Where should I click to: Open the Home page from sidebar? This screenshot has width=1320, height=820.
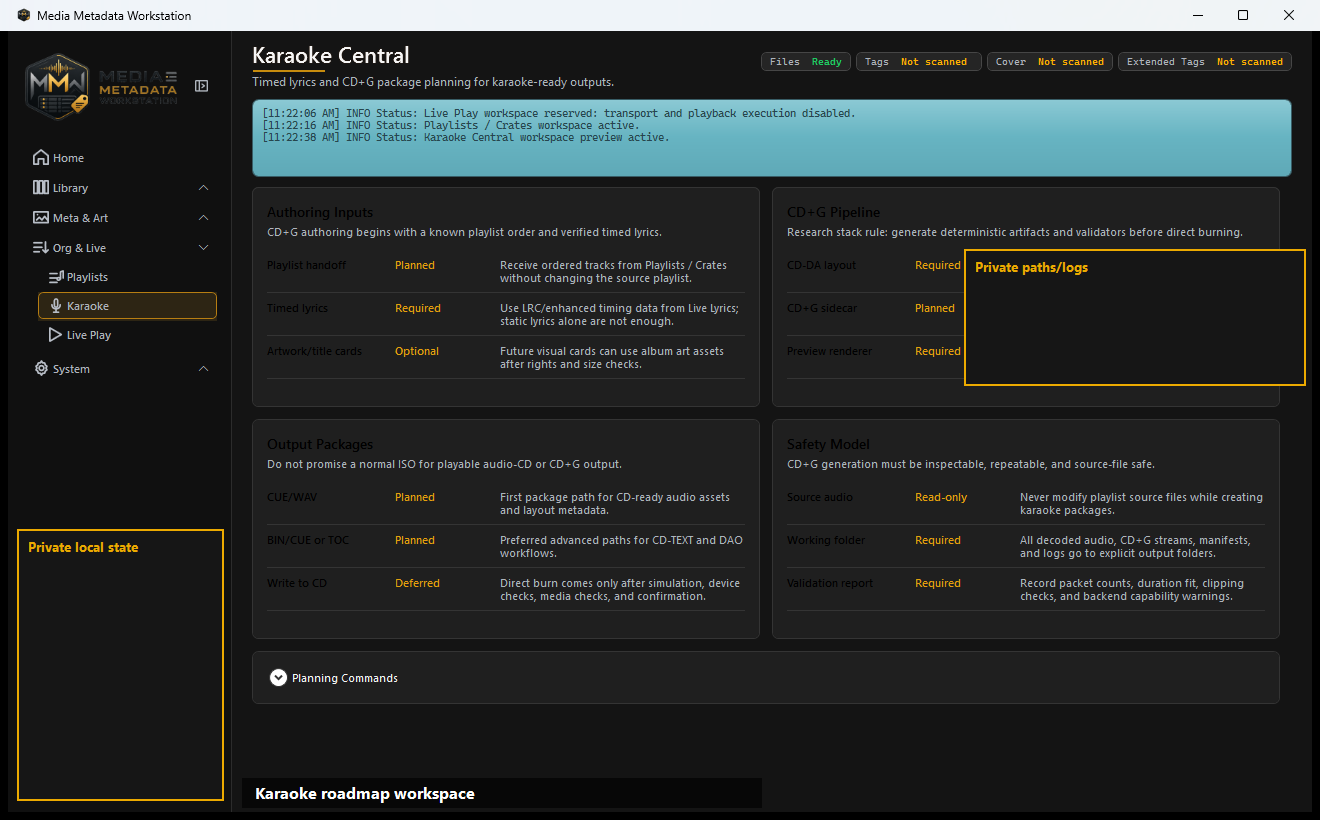(x=59, y=158)
